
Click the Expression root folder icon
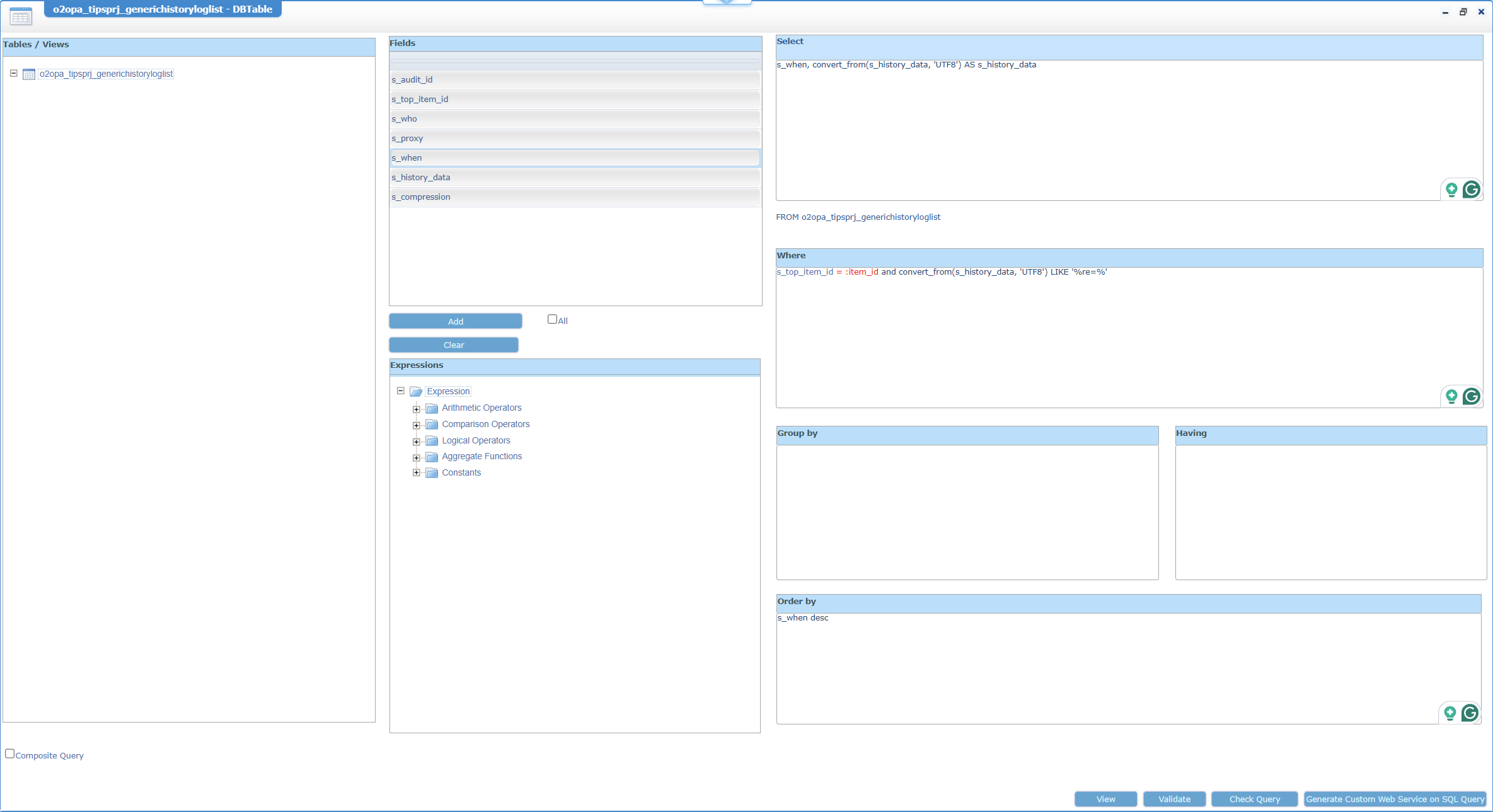[x=416, y=392]
